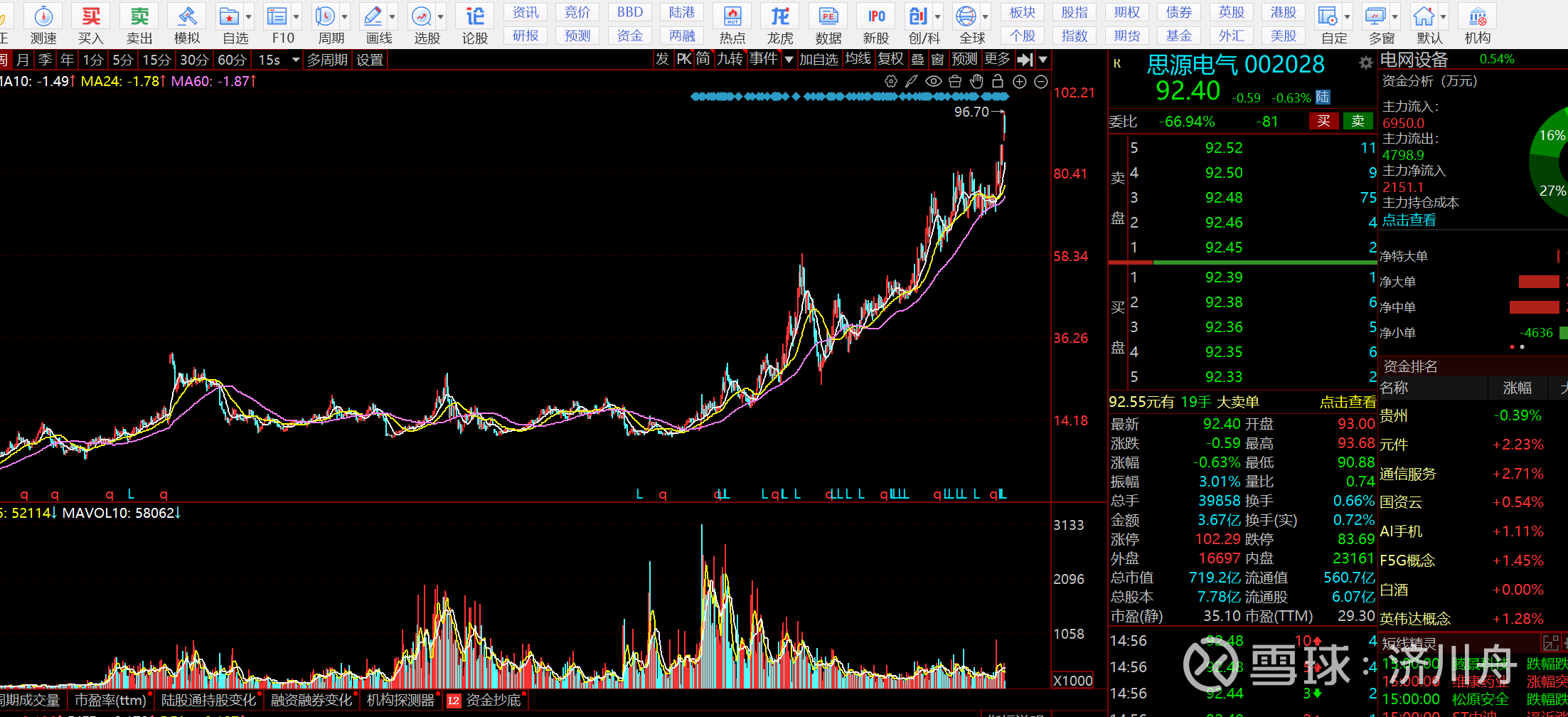Expand the 多窗 dropdown arrow
Viewport: 1568px width, 717px height.
click(x=1395, y=16)
